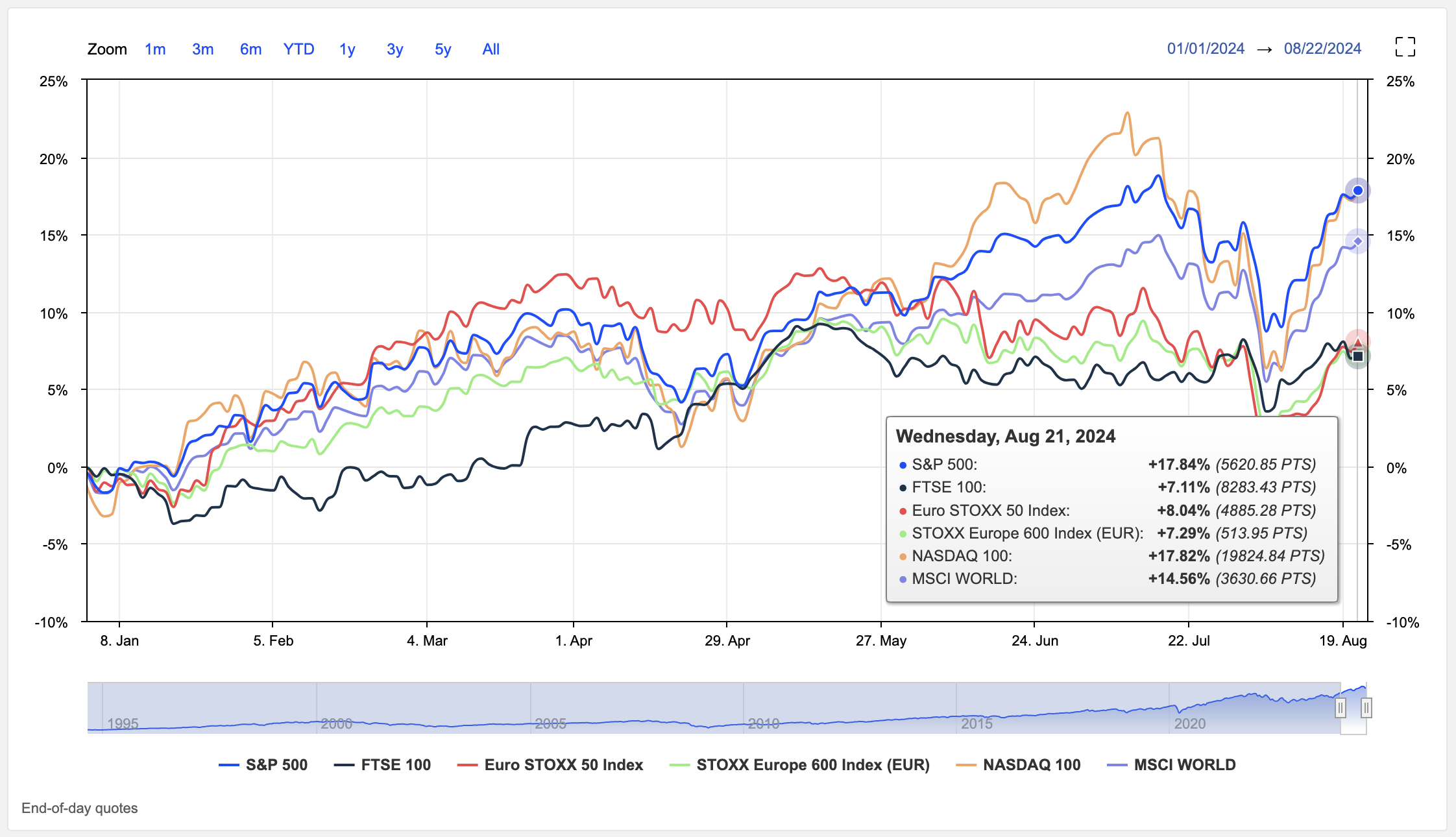Click the STOXX Europe 600 +7.29% tooltip value
This screenshot has height=837, width=1456.
click(1183, 533)
